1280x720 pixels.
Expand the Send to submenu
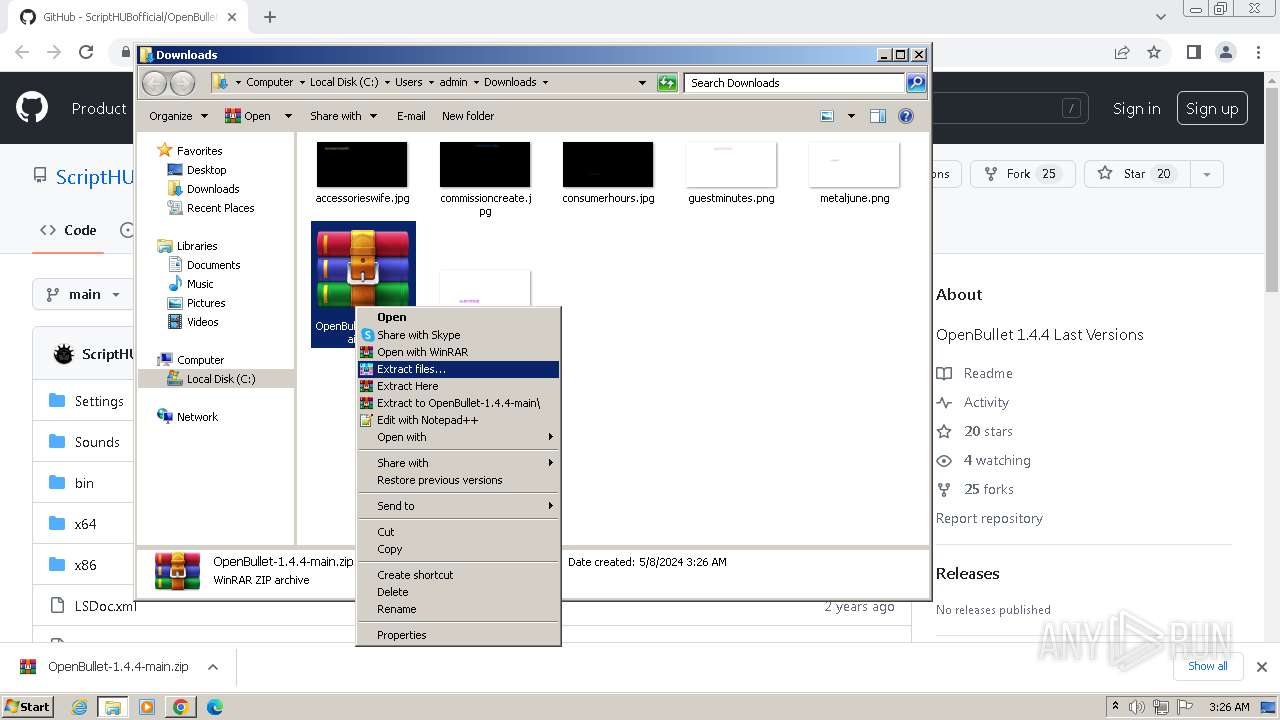(458, 506)
